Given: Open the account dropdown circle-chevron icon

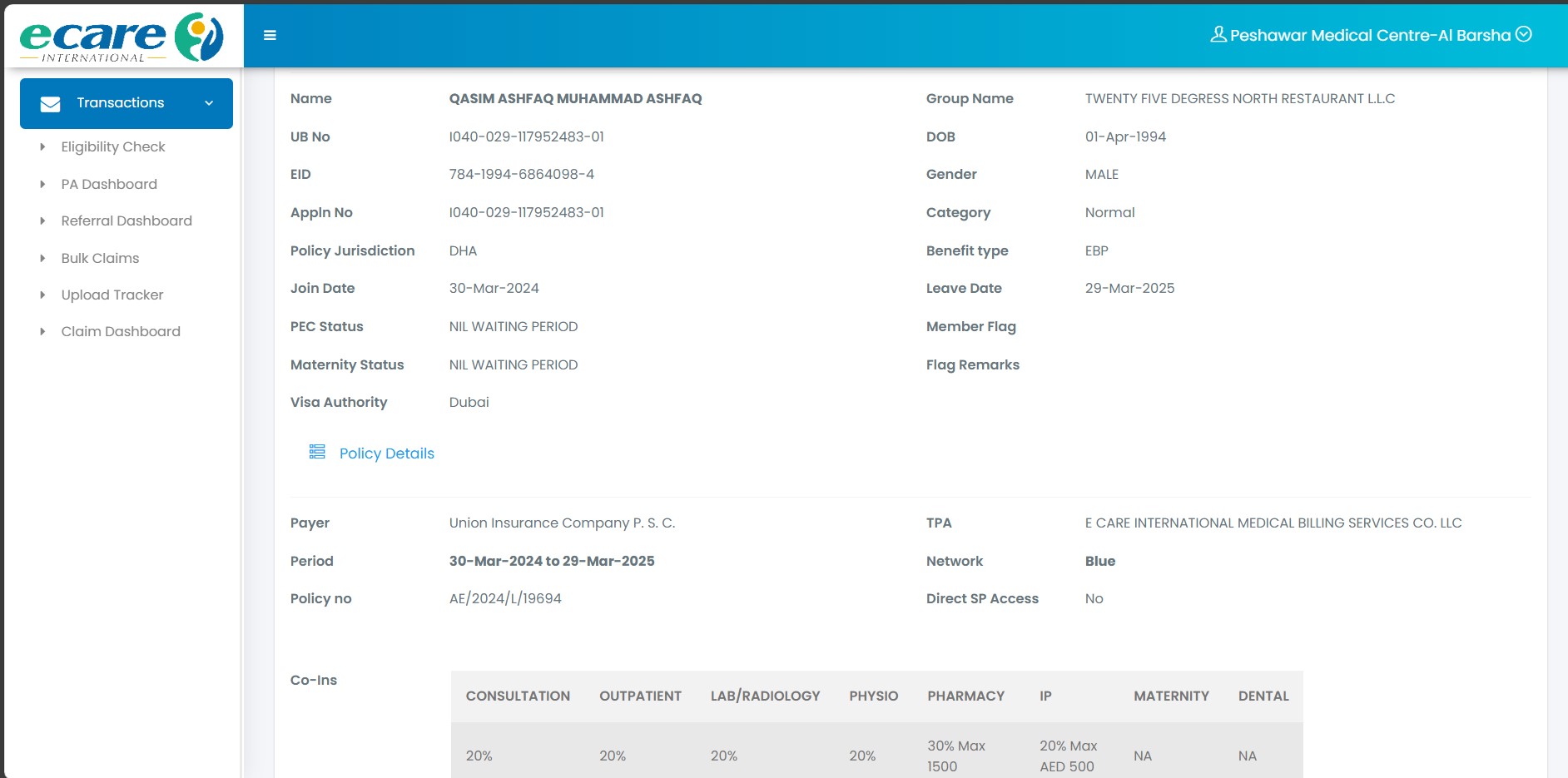Looking at the screenshot, I should pyautogui.click(x=1524, y=35).
